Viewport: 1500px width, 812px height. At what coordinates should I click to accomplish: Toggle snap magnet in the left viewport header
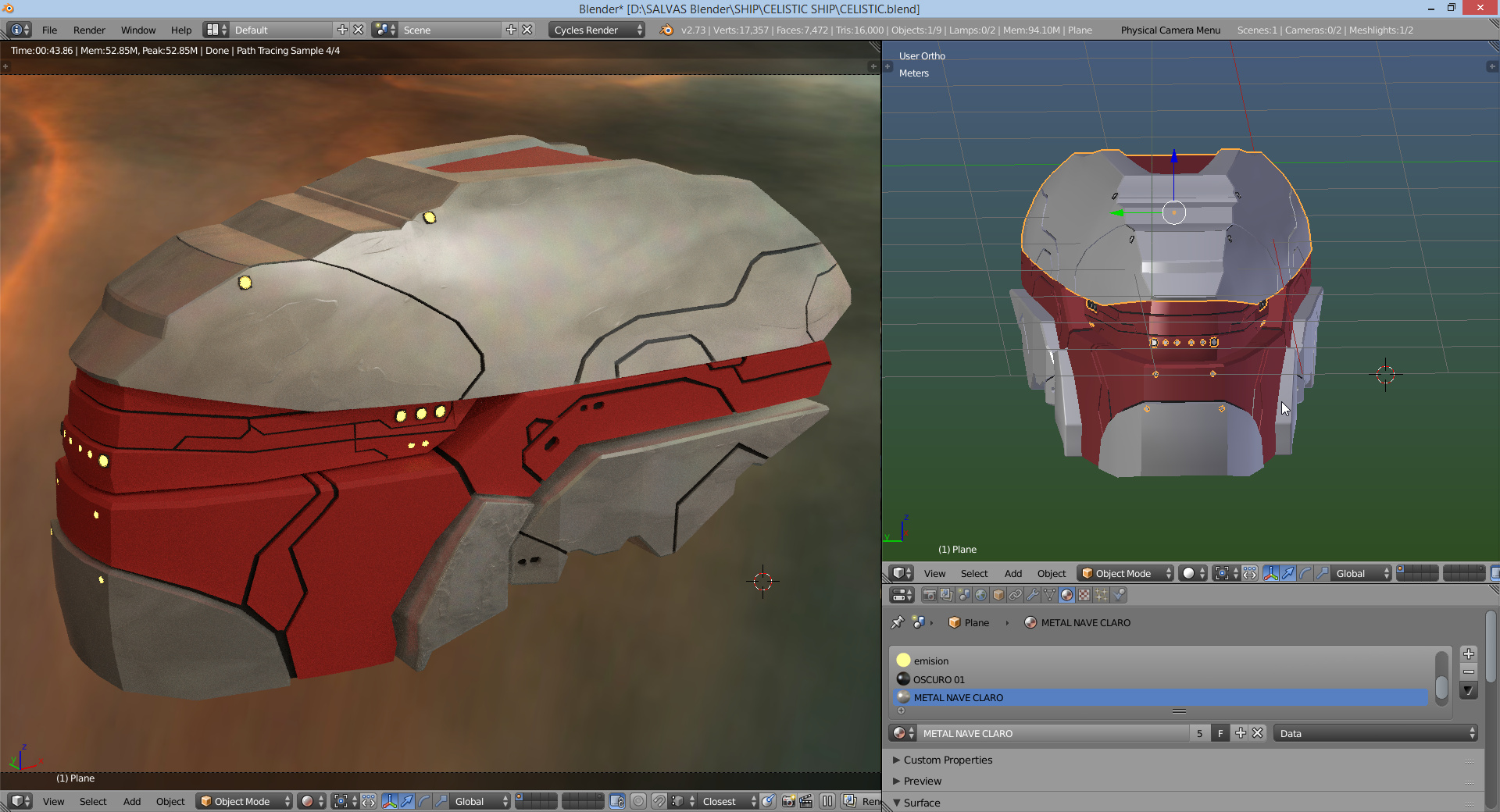659,801
